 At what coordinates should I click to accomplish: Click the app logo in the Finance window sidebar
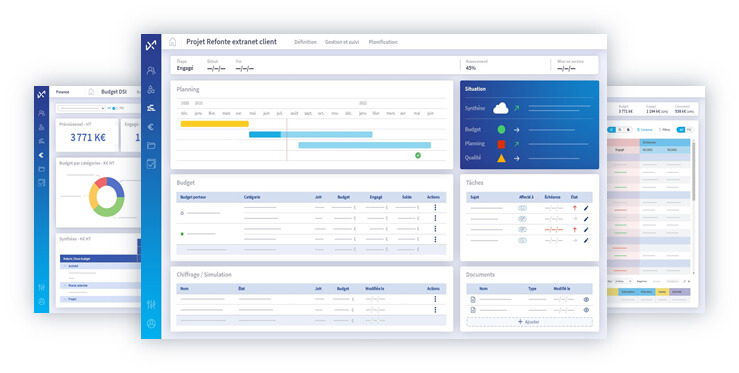pos(41,94)
